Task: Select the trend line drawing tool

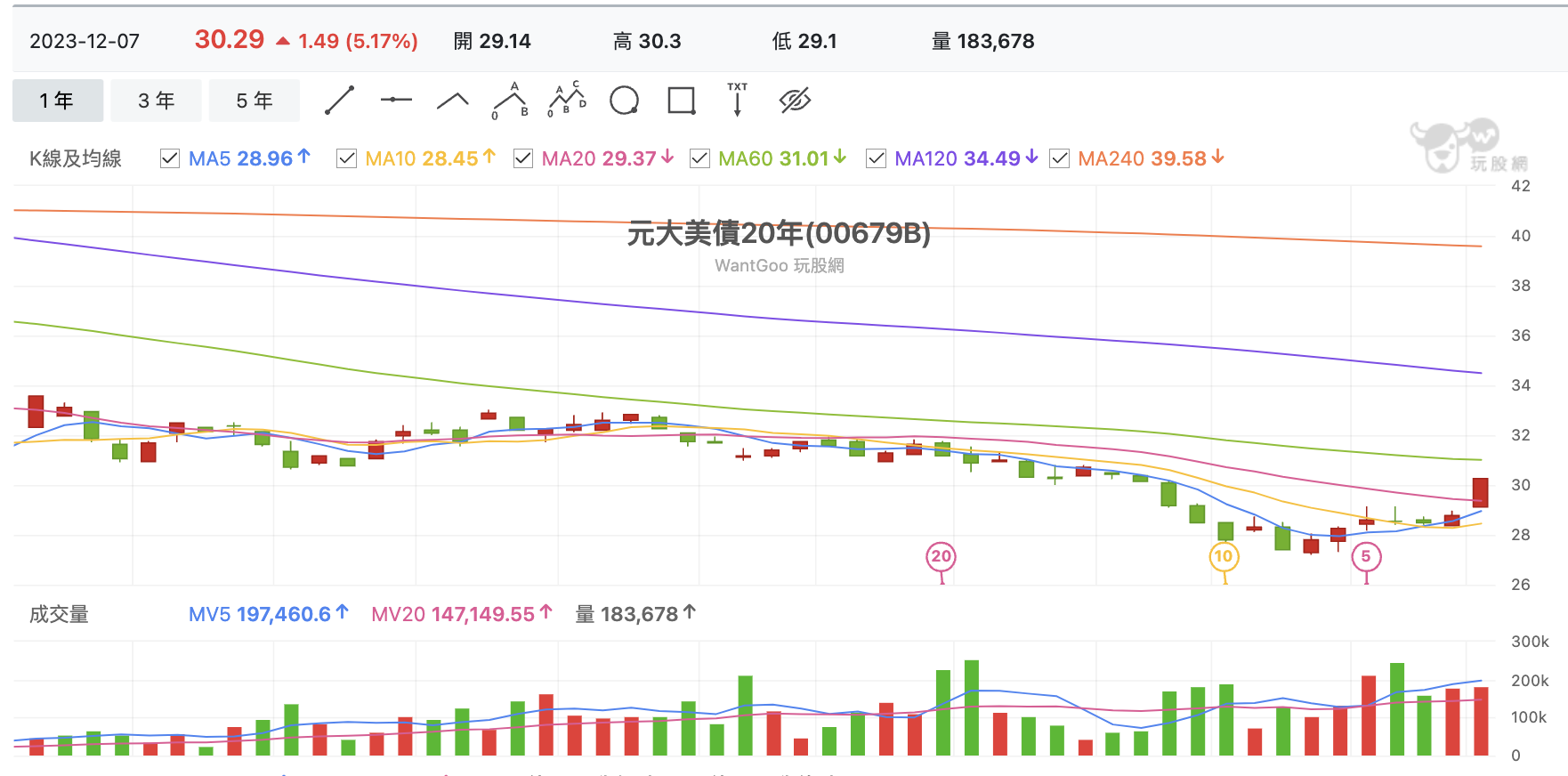Action: coord(339,101)
